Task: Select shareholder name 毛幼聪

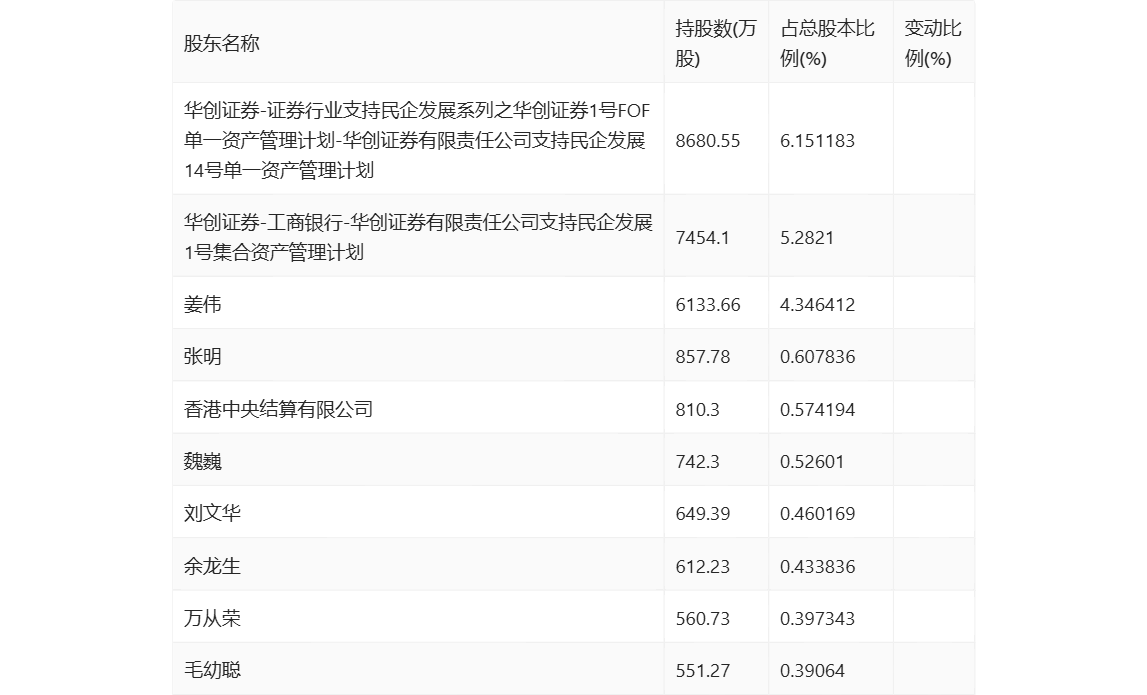Action: [212, 670]
